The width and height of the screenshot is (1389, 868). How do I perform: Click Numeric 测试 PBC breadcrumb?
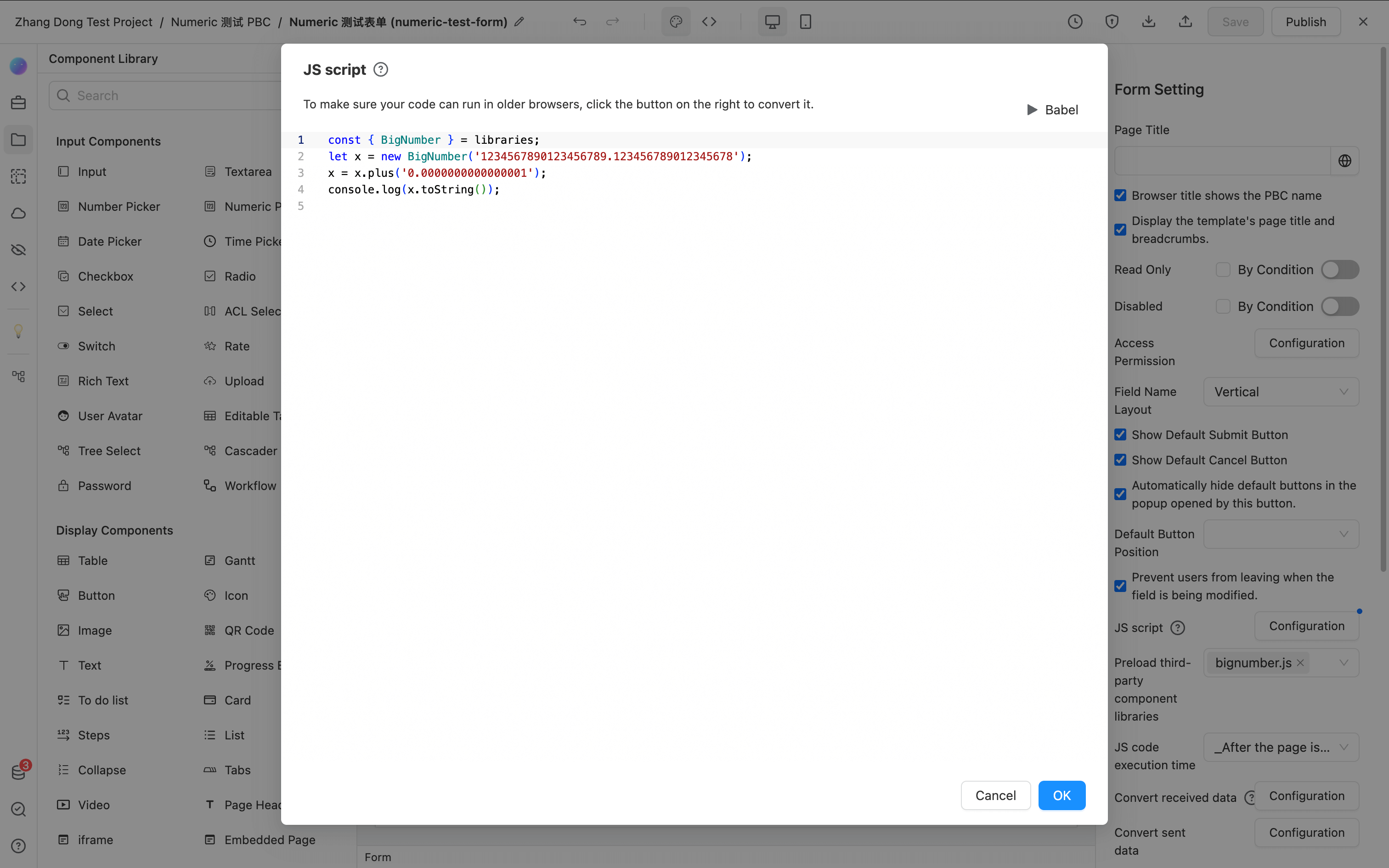coord(221,22)
